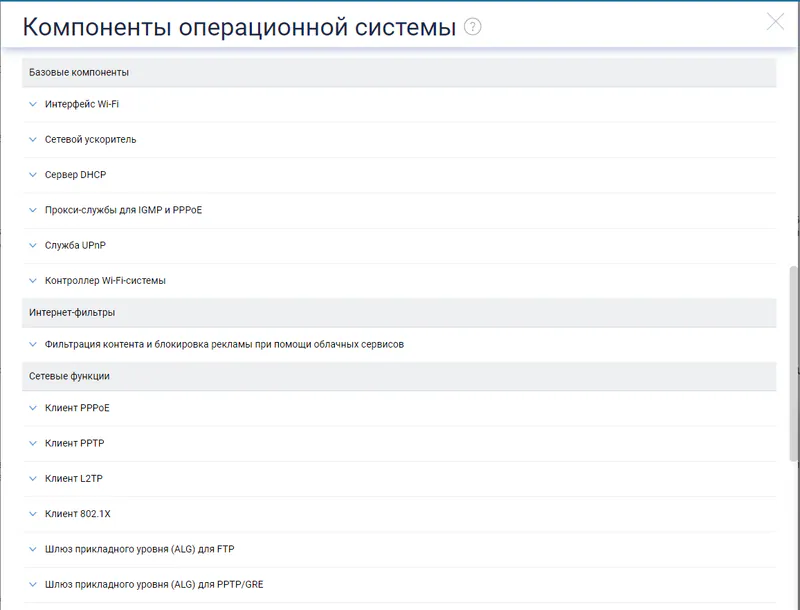The height and width of the screenshot is (610, 800).
Task: Expand chevron for ALG для PPTP/GRE
Action: (33, 584)
